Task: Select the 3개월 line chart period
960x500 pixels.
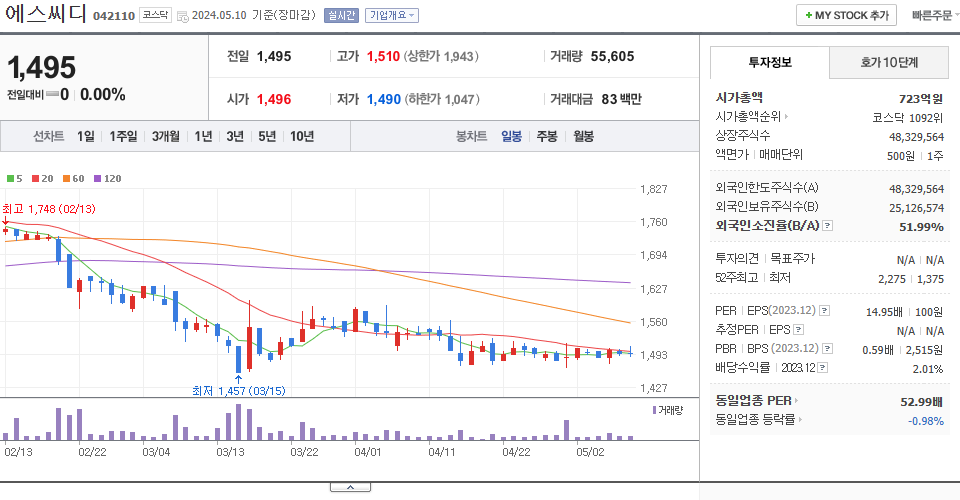Action: tap(165, 136)
